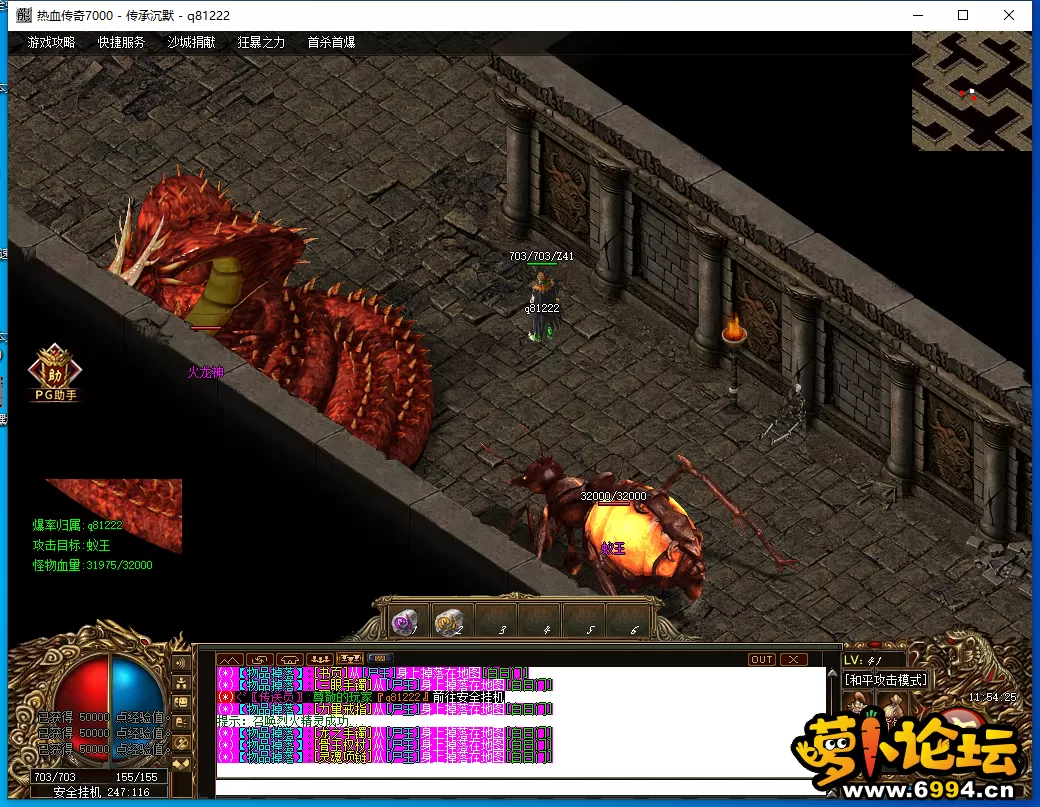Click the 爆率归属:q81222 text

click(78, 525)
